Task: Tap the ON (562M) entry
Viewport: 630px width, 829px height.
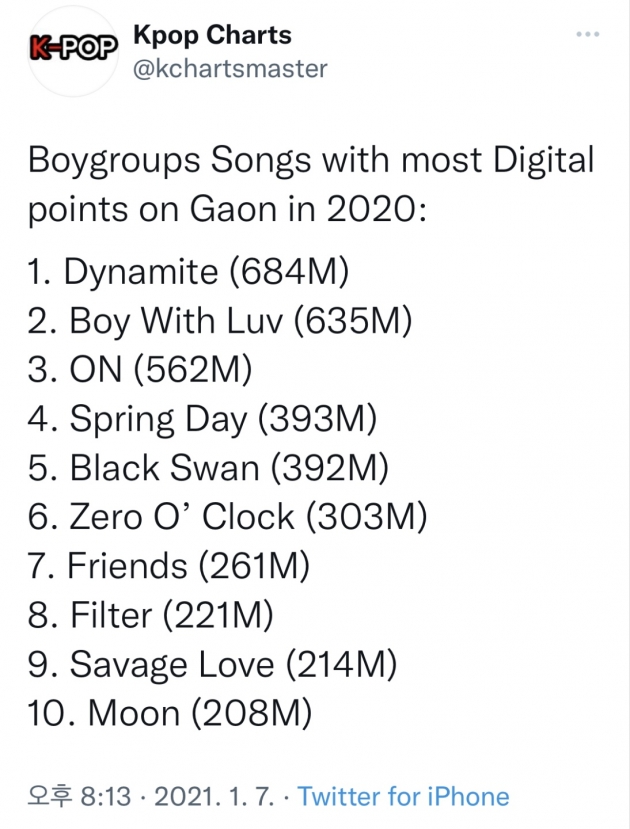Action: click(x=139, y=370)
